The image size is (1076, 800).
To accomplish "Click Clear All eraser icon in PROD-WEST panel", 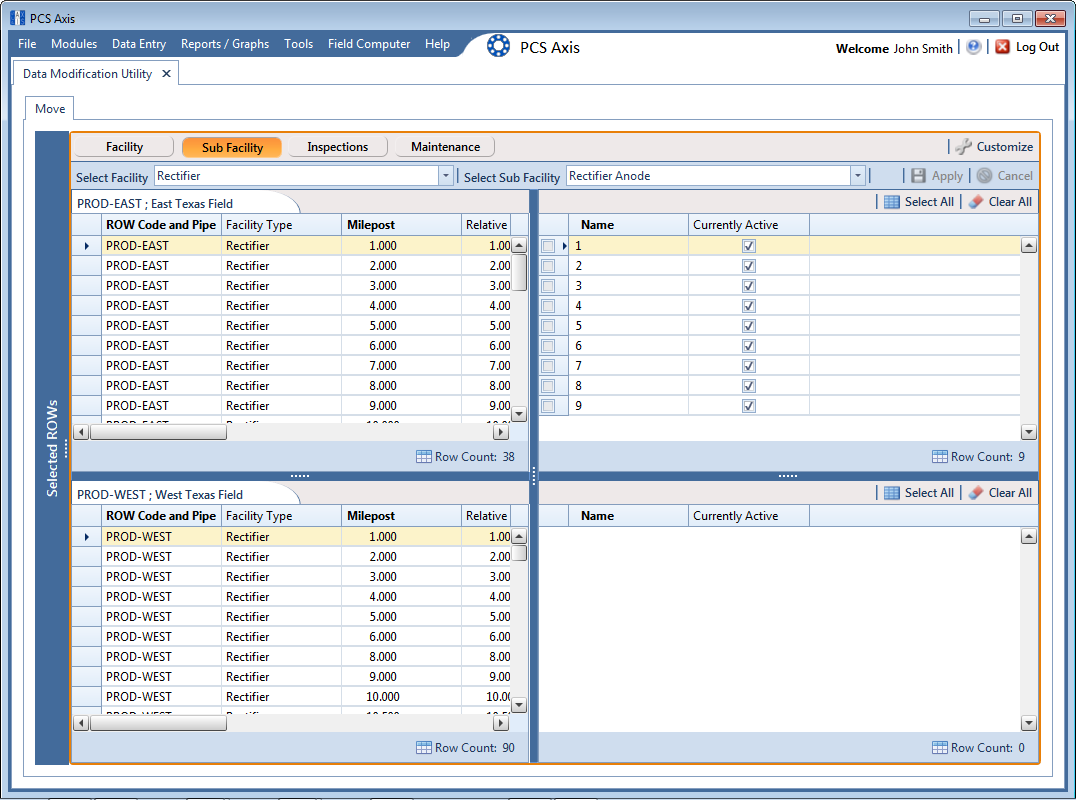I will click(x=976, y=493).
